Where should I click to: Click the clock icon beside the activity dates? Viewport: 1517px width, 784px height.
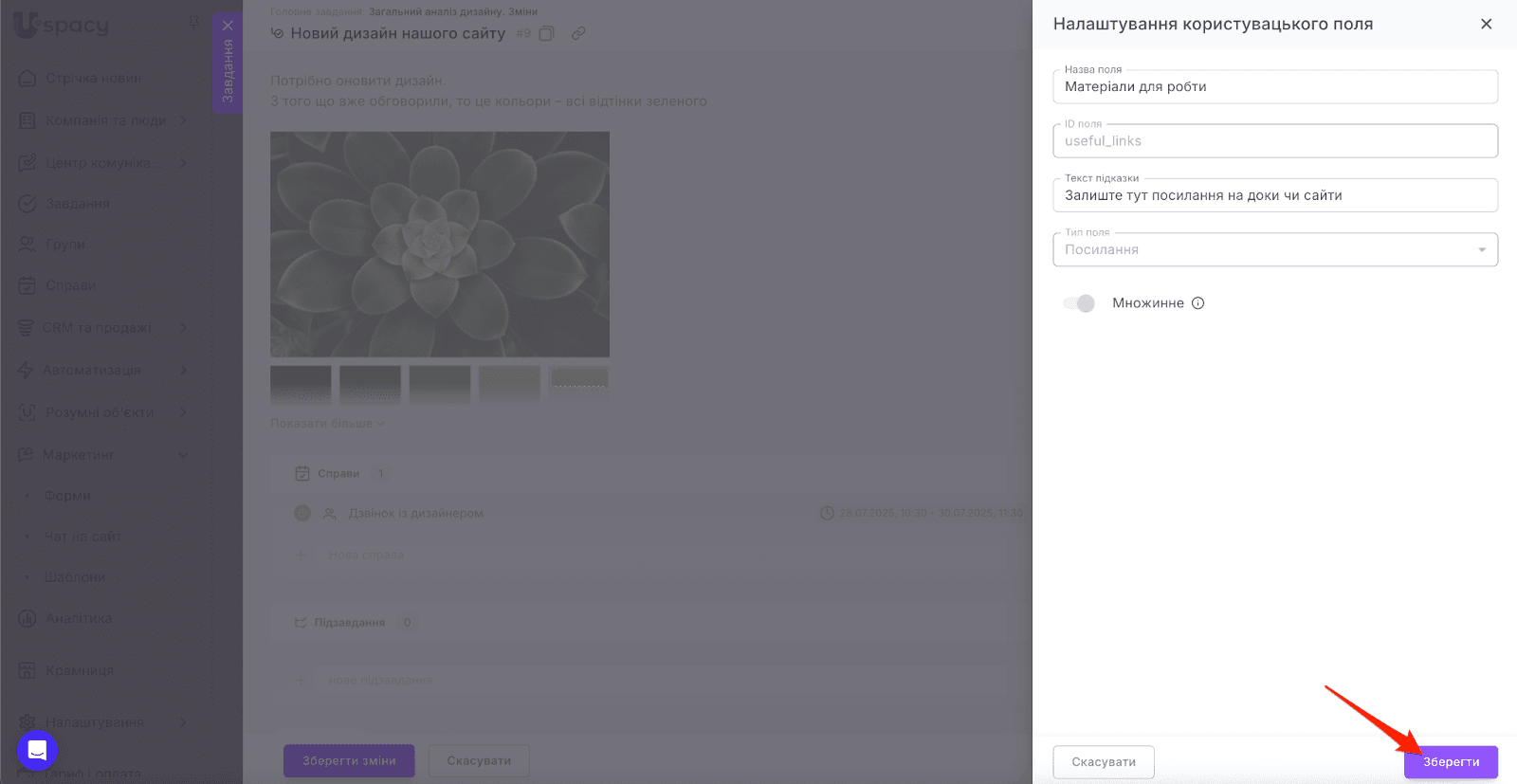point(827,513)
